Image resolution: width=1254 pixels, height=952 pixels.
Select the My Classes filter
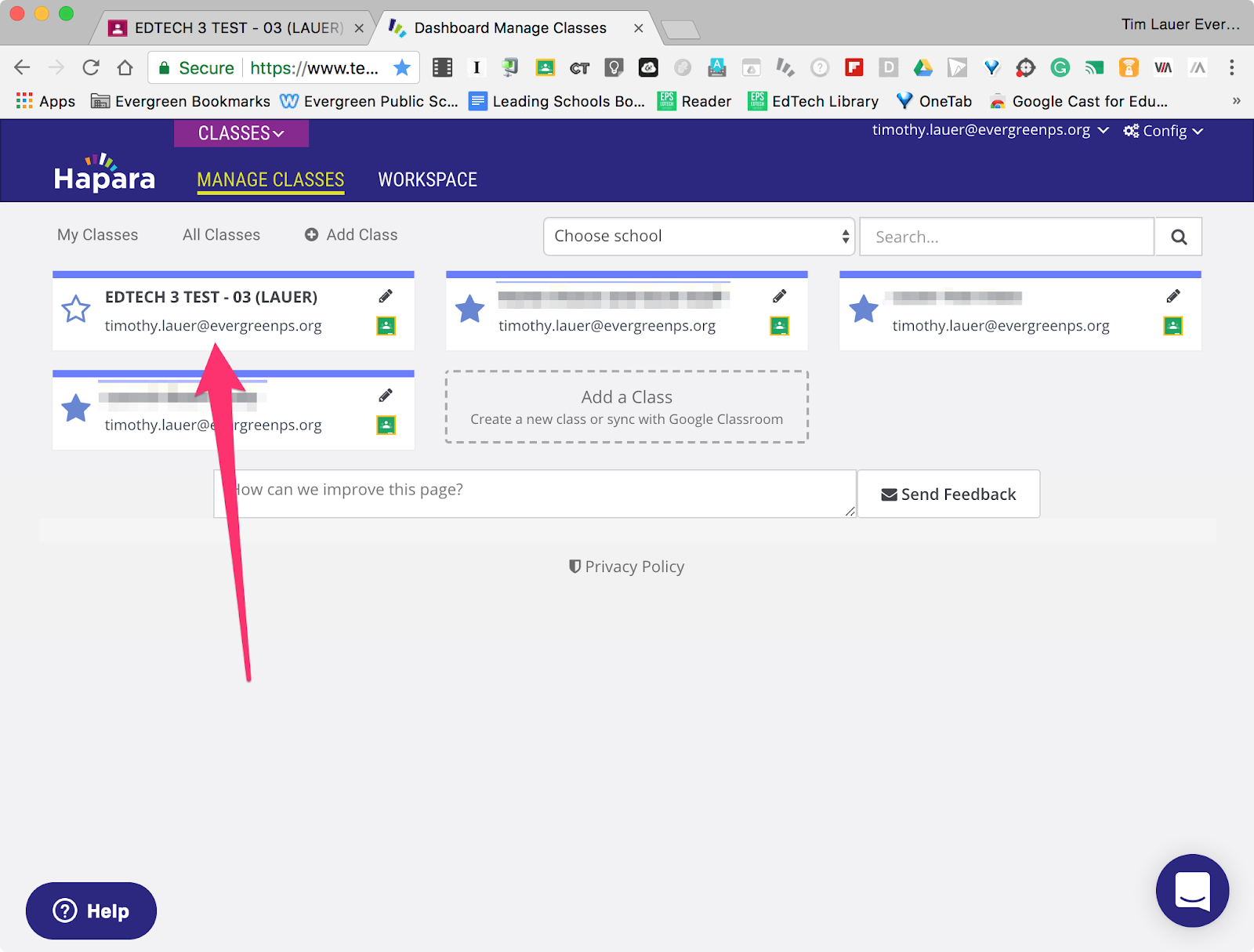(x=98, y=235)
